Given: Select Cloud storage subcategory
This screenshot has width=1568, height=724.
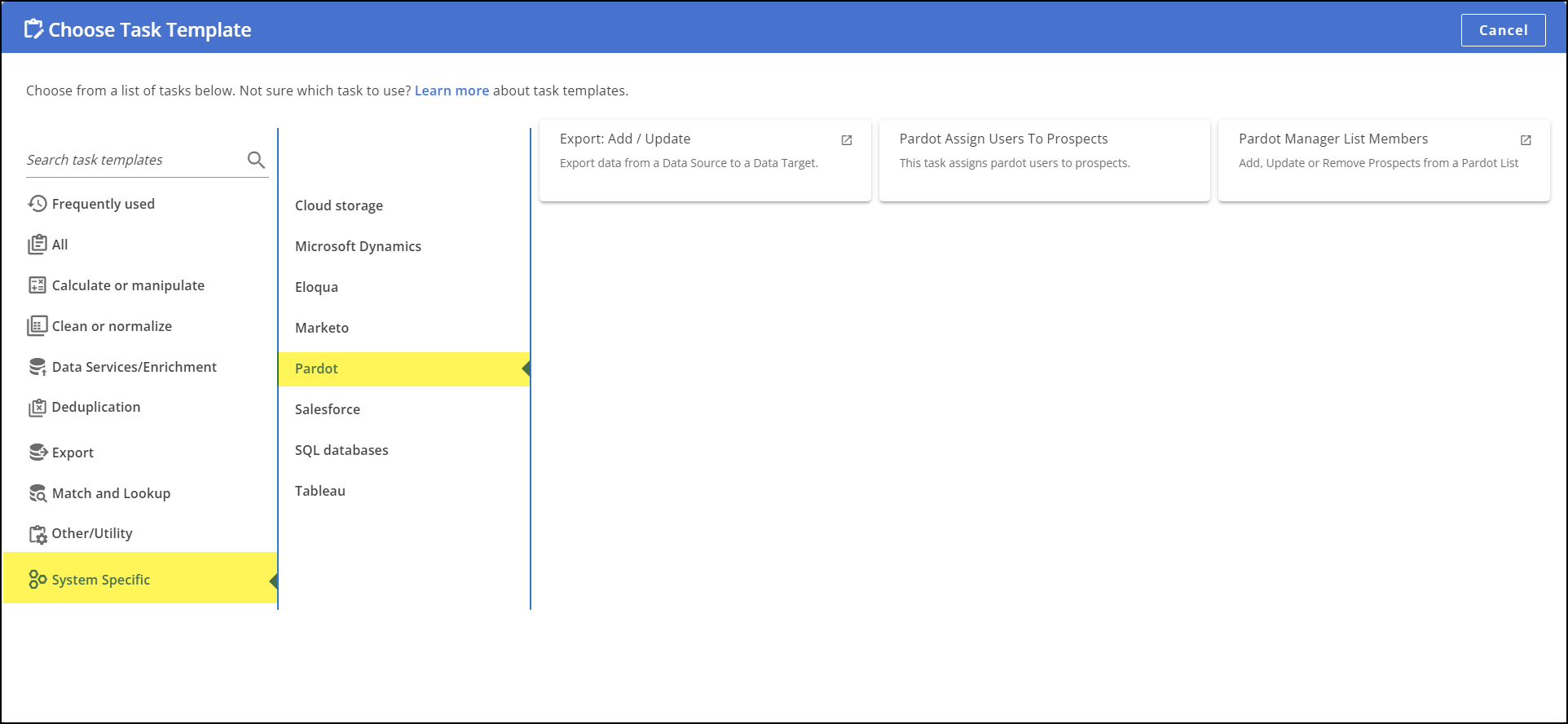Looking at the screenshot, I should 339,205.
